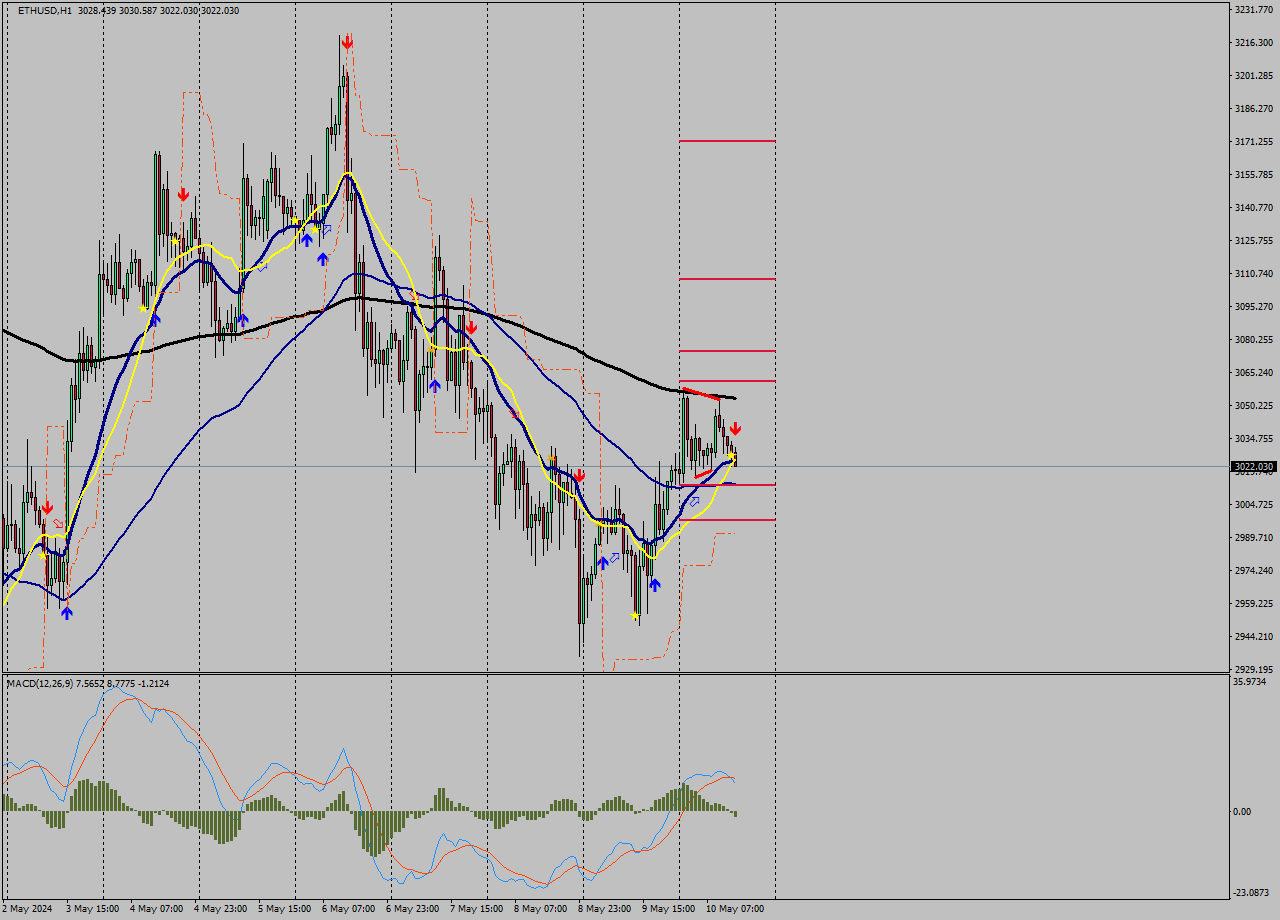Click the 6 May 07:00 time label
The image size is (1280, 920).
(348, 909)
